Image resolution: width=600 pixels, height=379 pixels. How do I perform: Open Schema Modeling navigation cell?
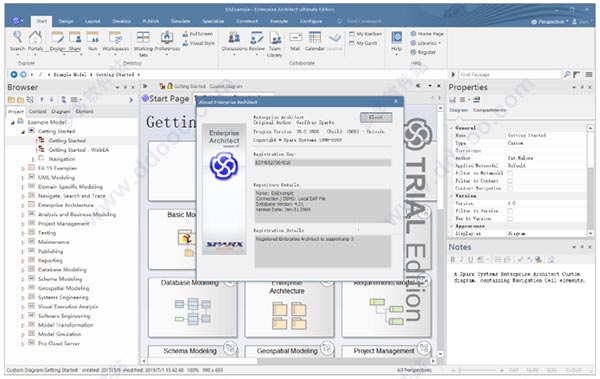tap(192, 351)
